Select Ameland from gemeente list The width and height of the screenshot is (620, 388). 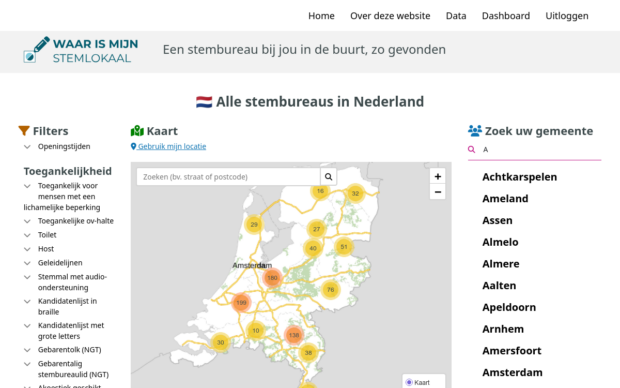tap(505, 199)
